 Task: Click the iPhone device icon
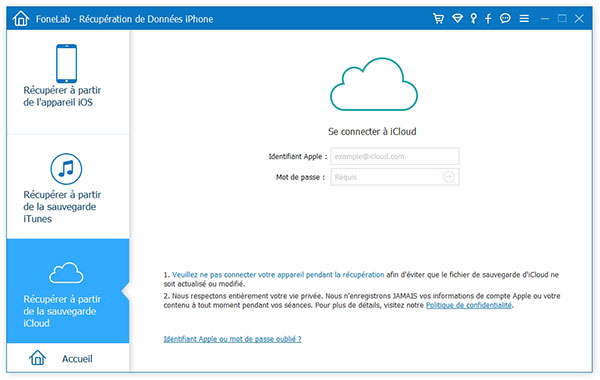point(67,64)
